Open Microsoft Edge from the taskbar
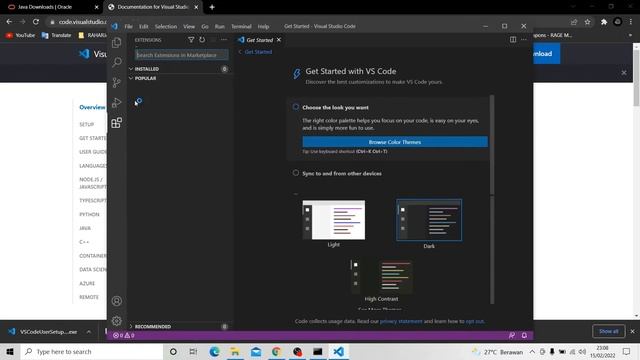640x360 pixels. 214,351
